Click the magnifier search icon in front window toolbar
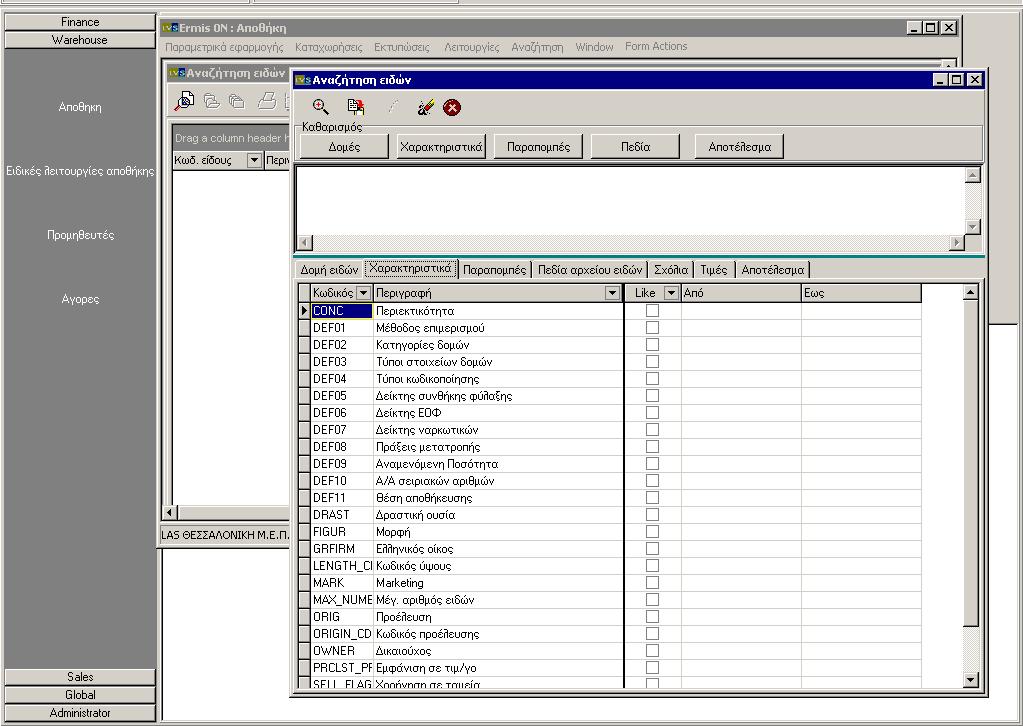This screenshot has height=726, width=1023. (320, 107)
